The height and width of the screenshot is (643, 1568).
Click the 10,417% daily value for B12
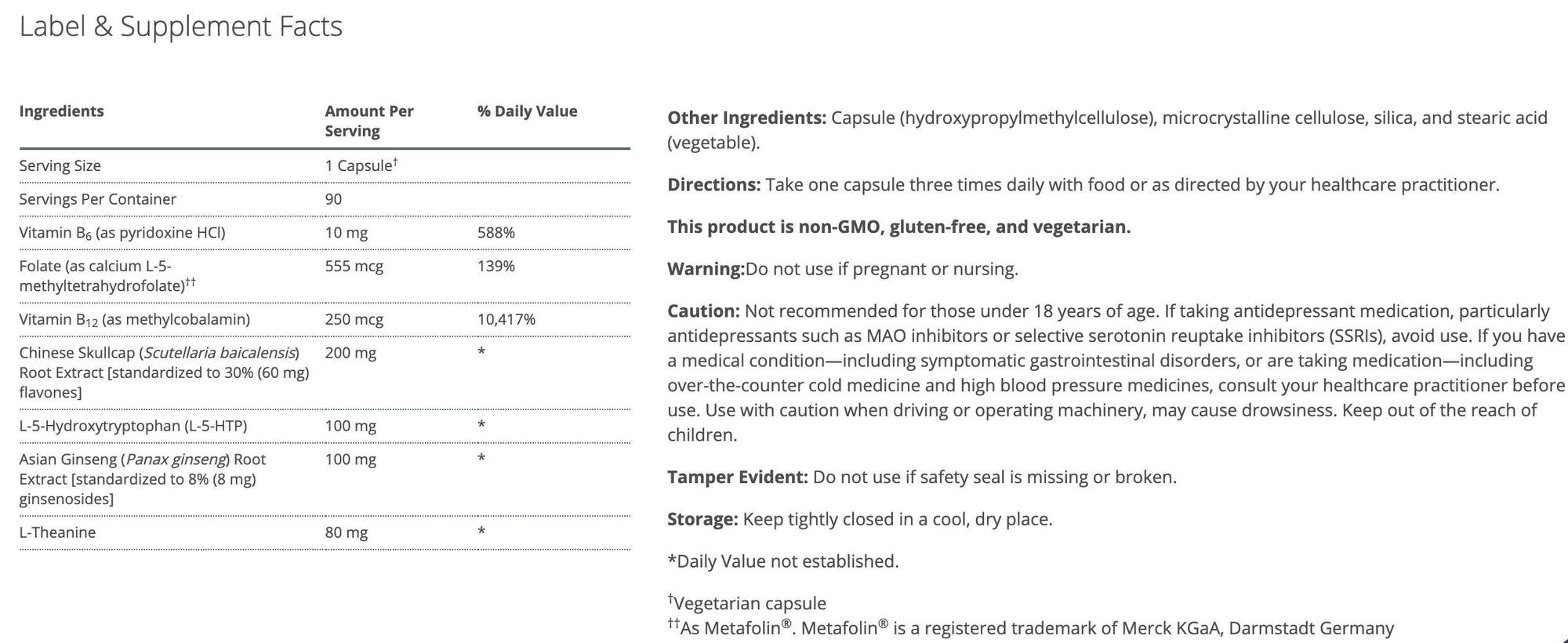tap(506, 319)
